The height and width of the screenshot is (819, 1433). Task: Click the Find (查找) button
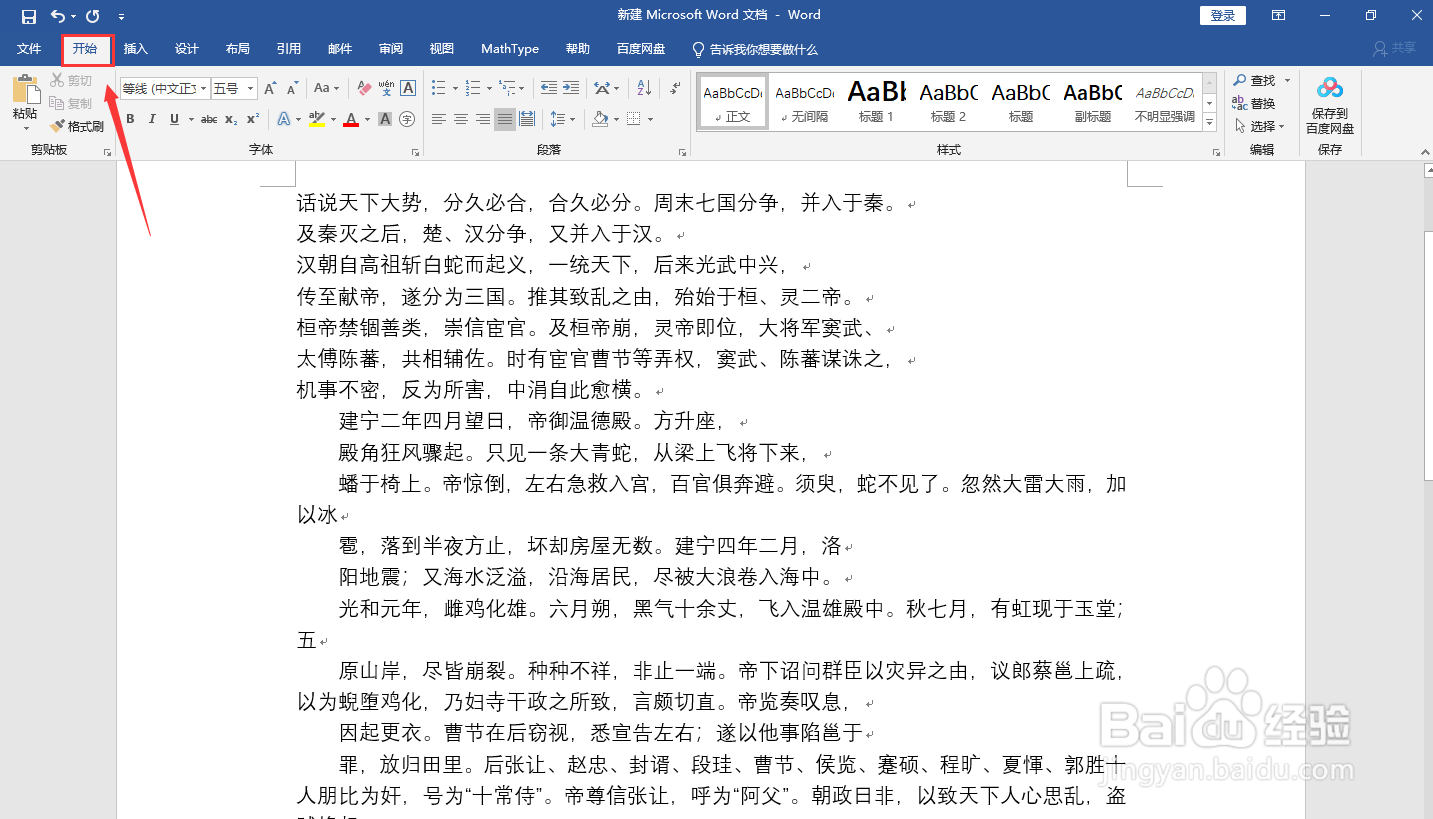point(1255,80)
